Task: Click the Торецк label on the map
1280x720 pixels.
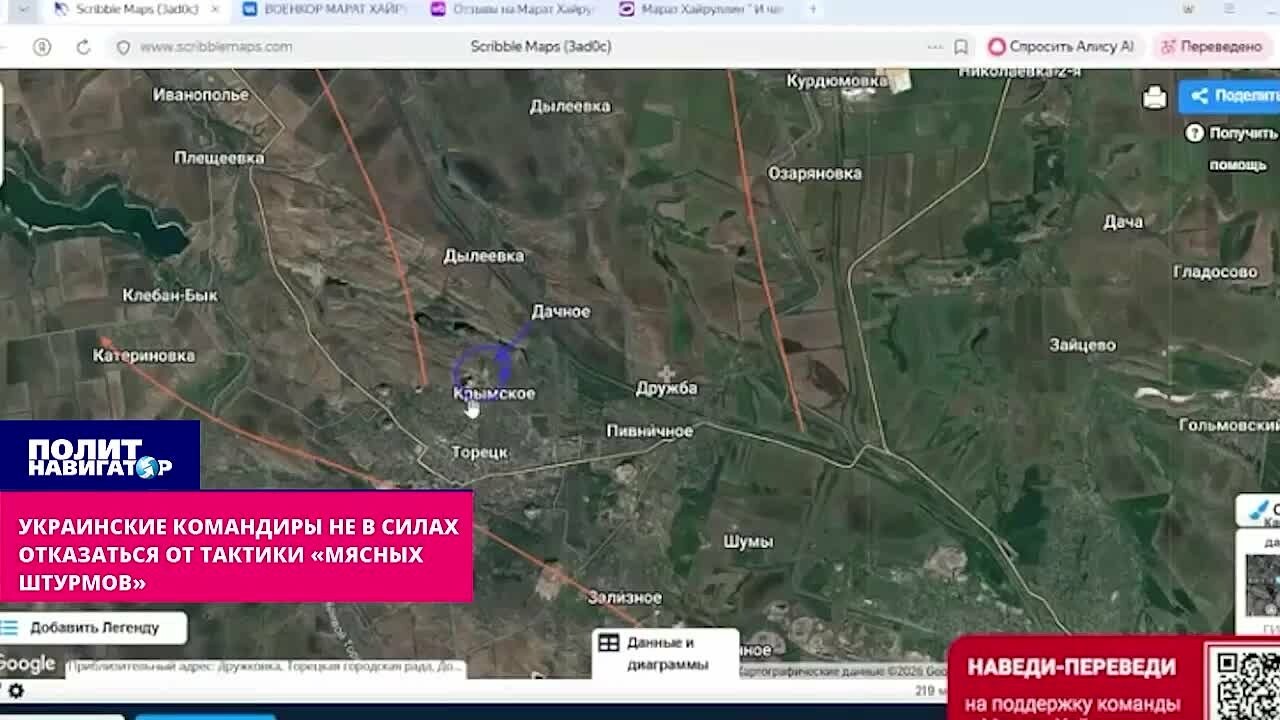Action: click(480, 452)
